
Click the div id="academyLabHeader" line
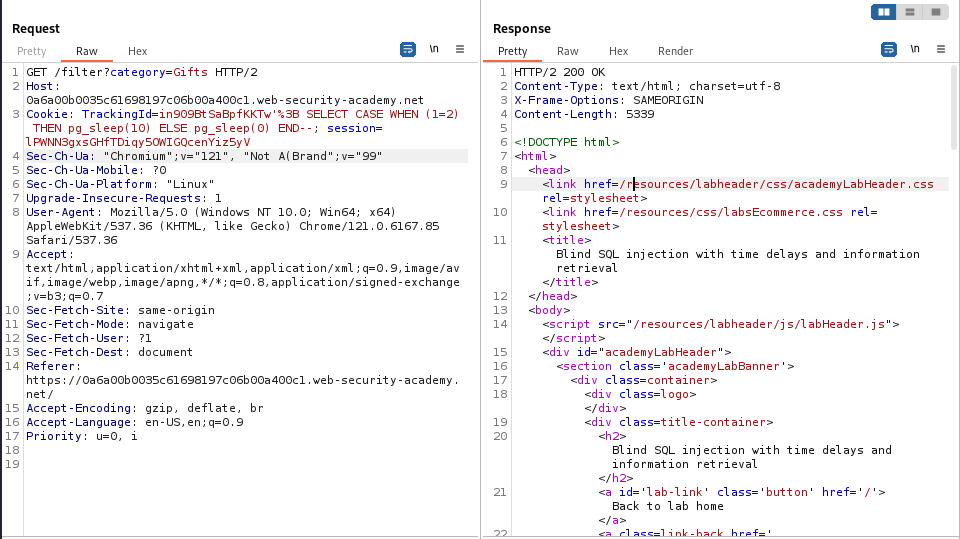[637, 353]
